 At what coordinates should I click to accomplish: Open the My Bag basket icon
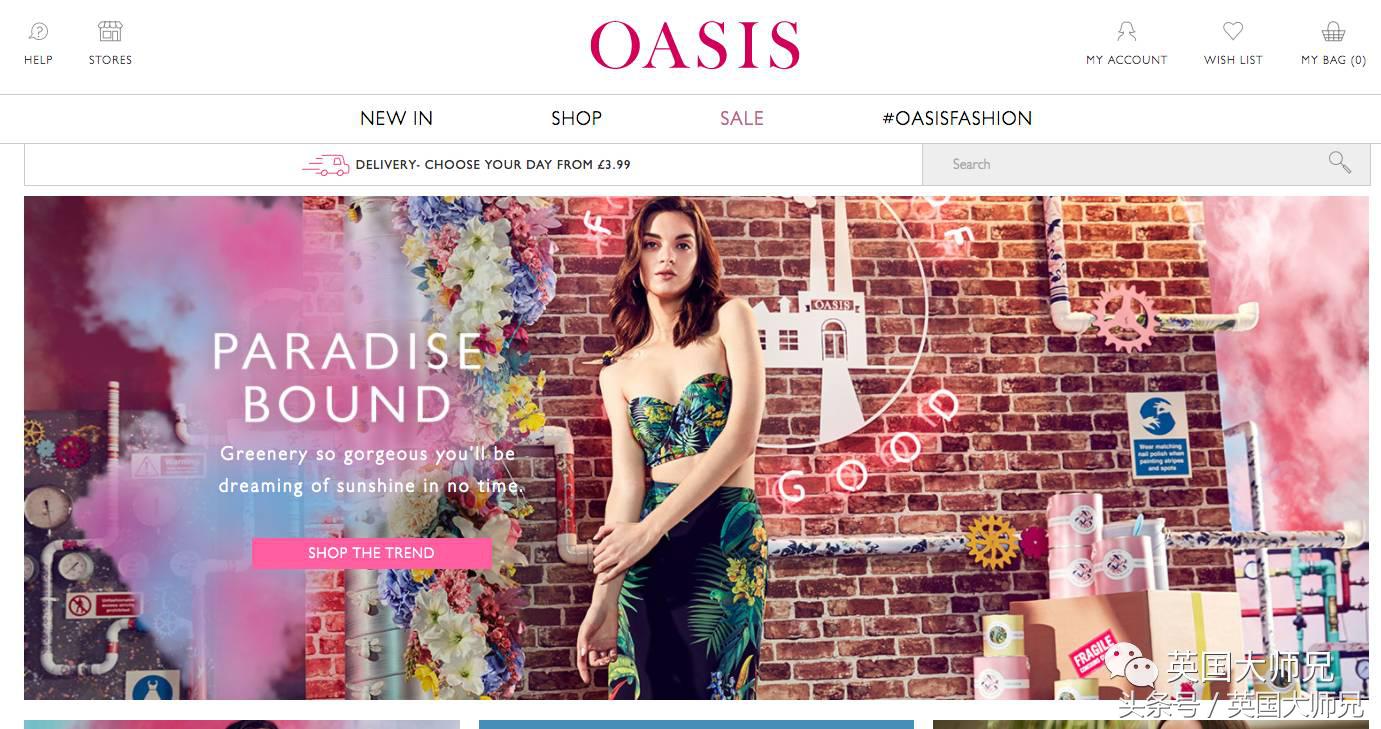click(x=1333, y=32)
